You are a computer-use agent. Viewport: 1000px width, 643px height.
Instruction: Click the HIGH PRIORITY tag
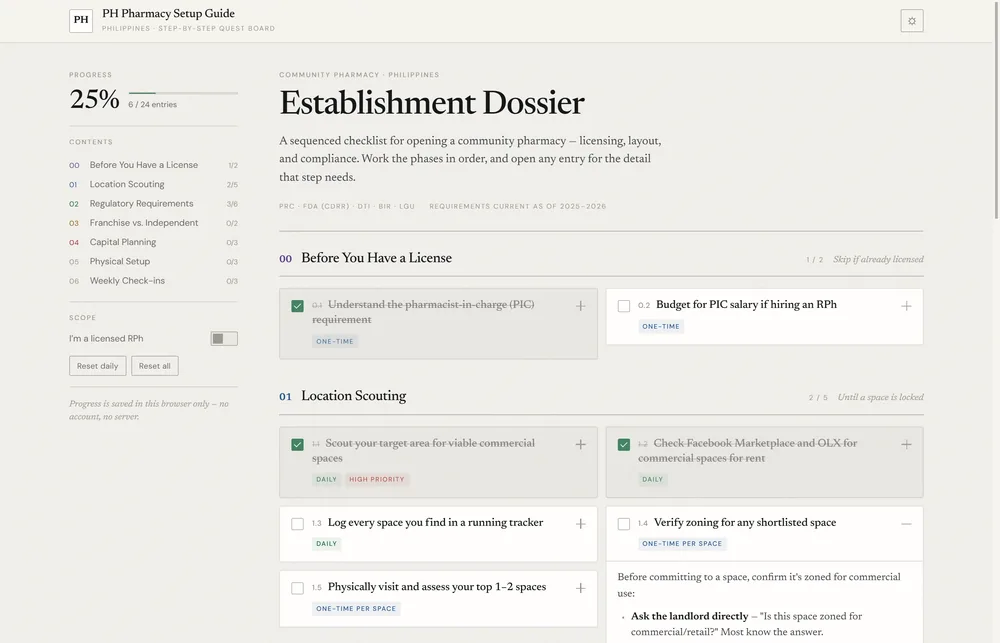tap(377, 480)
